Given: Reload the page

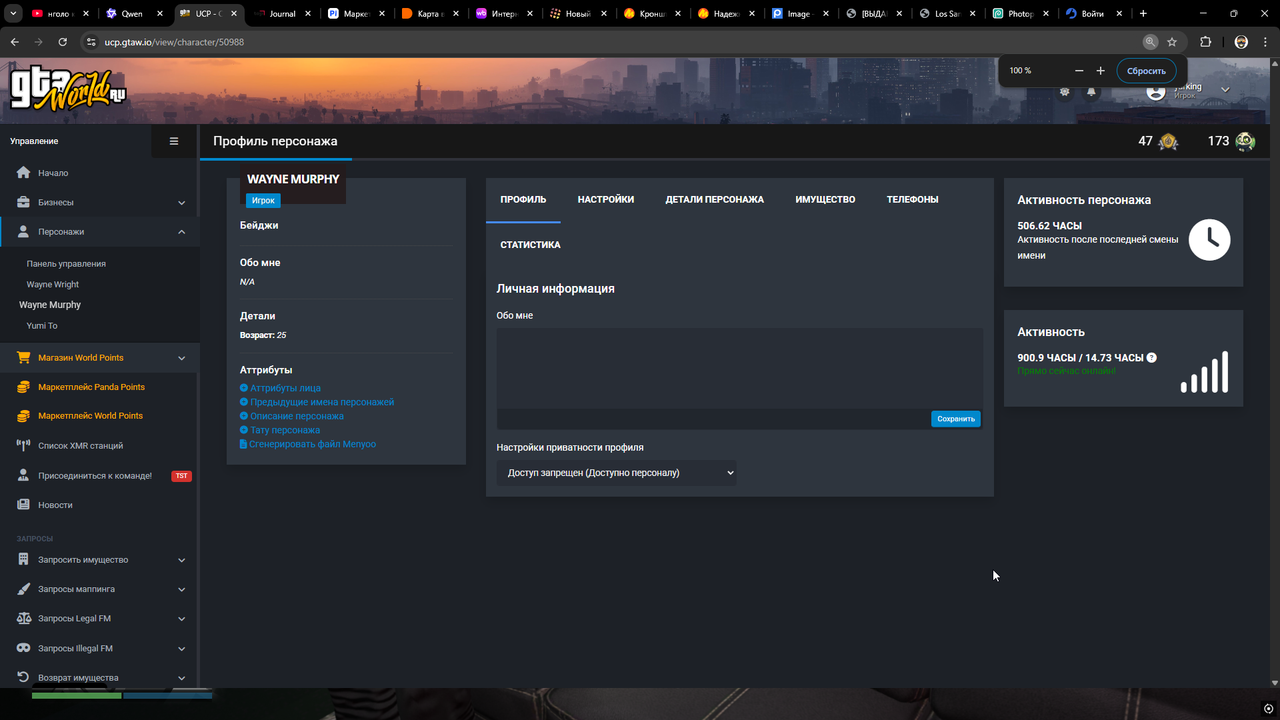Looking at the screenshot, I should coord(63,42).
